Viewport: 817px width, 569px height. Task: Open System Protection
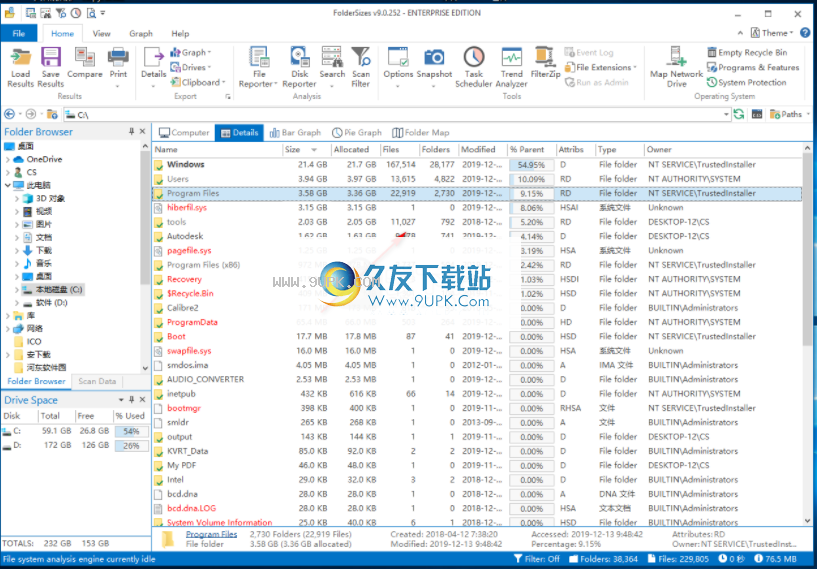click(746, 82)
